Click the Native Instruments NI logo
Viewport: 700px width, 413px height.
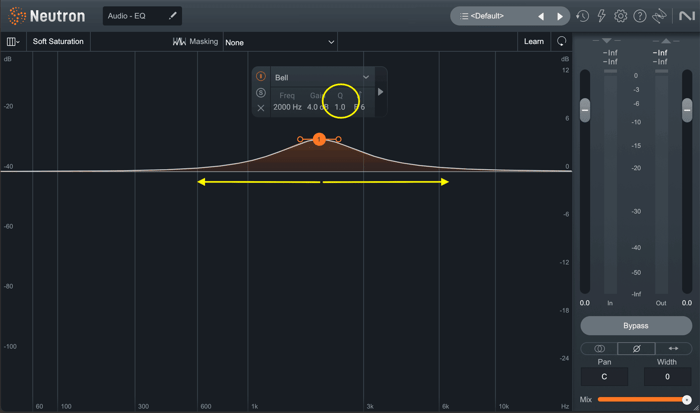[687, 16]
